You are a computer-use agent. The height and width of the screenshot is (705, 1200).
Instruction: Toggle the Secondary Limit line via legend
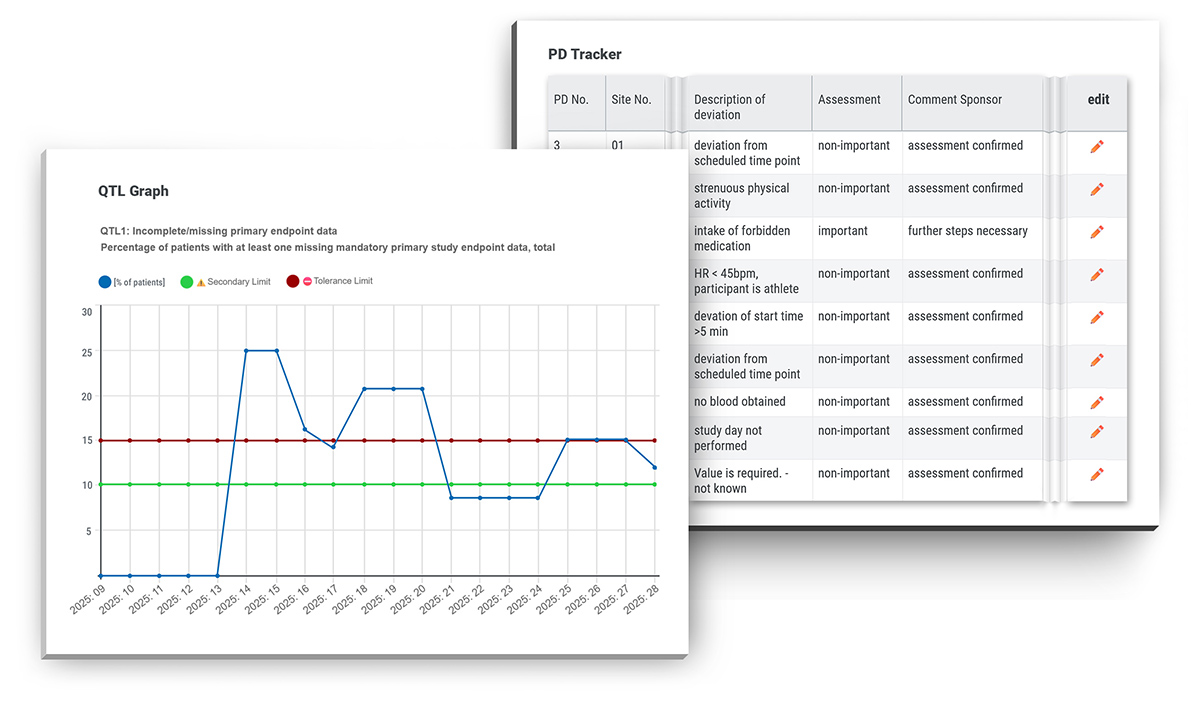point(226,281)
